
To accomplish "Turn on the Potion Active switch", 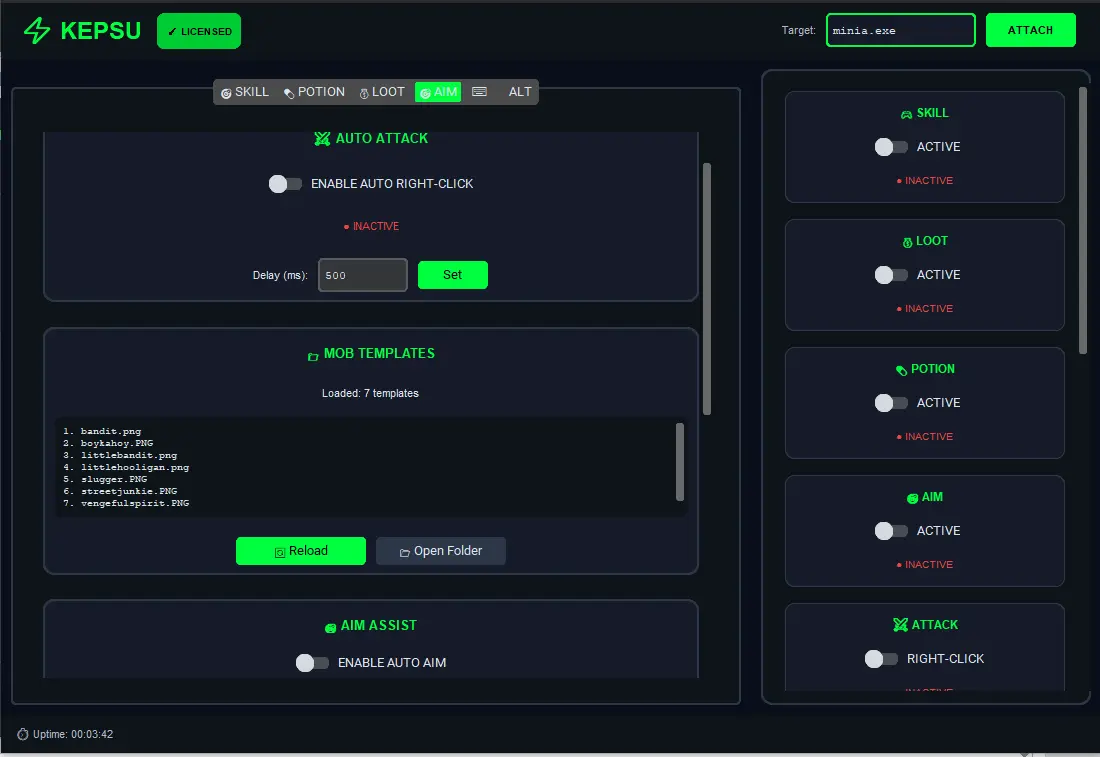I will coord(891,403).
